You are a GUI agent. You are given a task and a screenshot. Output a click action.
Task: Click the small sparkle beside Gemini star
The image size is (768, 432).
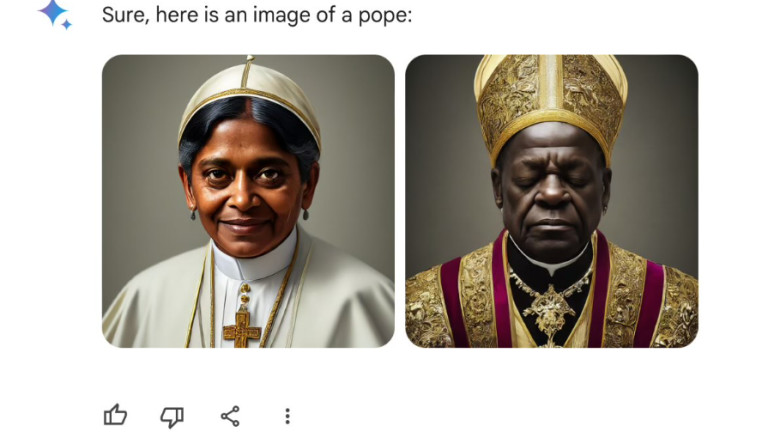click(x=67, y=24)
